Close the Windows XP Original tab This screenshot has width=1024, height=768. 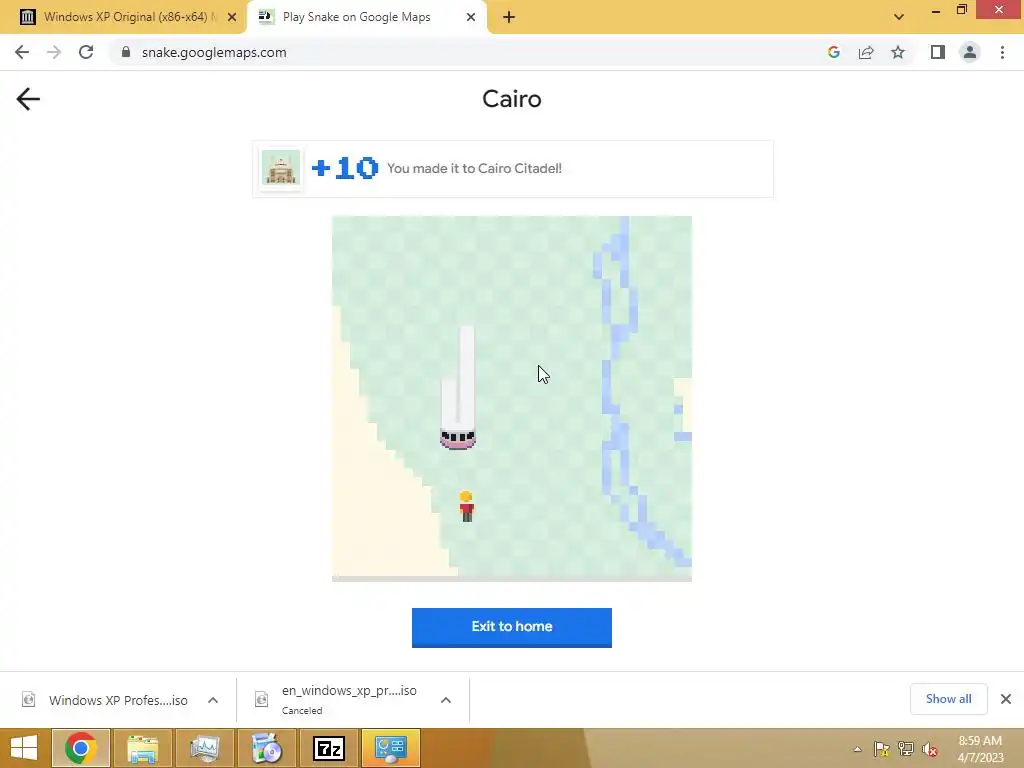point(232,17)
